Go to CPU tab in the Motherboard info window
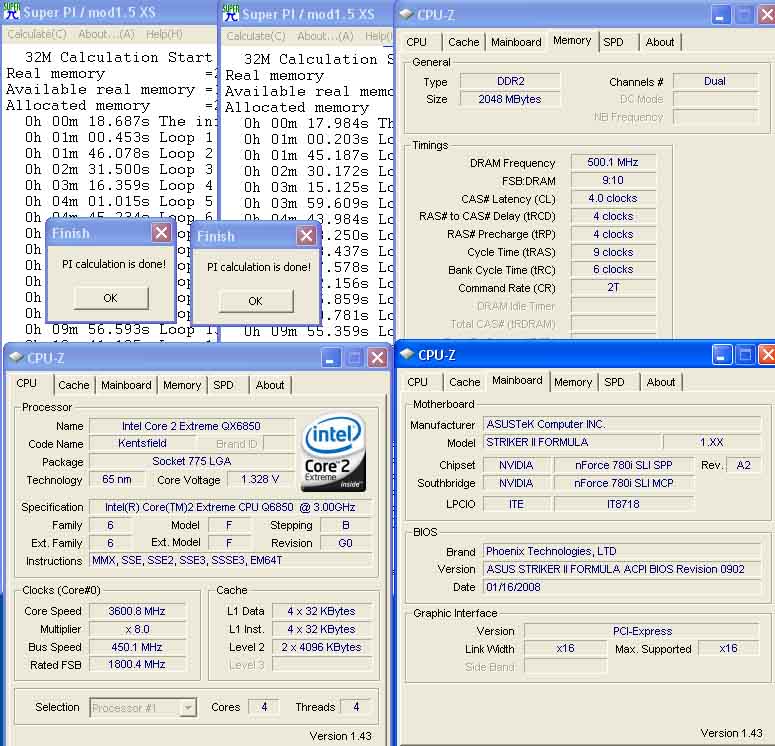The image size is (775, 746). pyautogui.click(x=418, y=382)
